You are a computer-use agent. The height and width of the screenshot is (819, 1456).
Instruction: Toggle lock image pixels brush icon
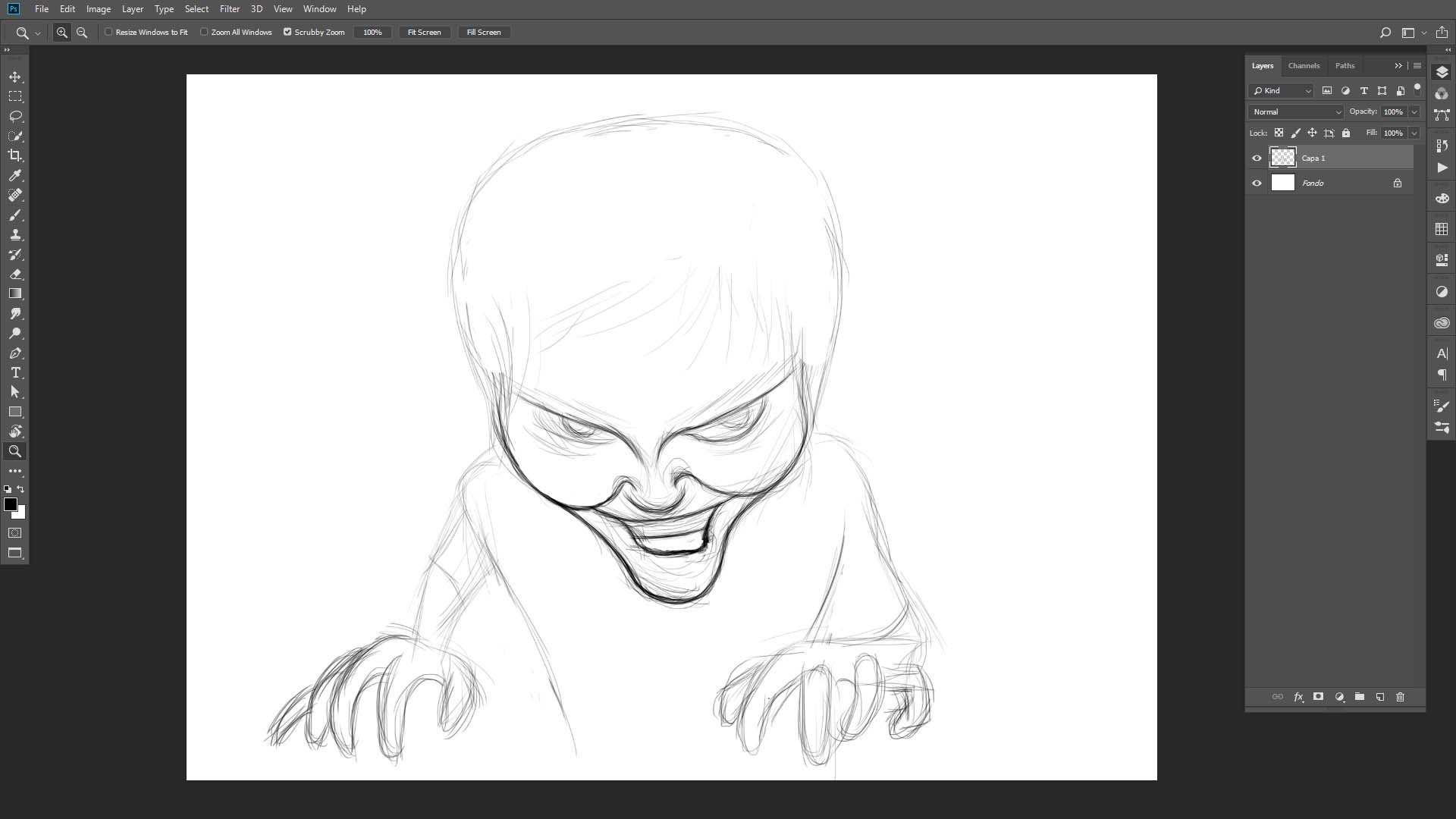[1295, 133]
